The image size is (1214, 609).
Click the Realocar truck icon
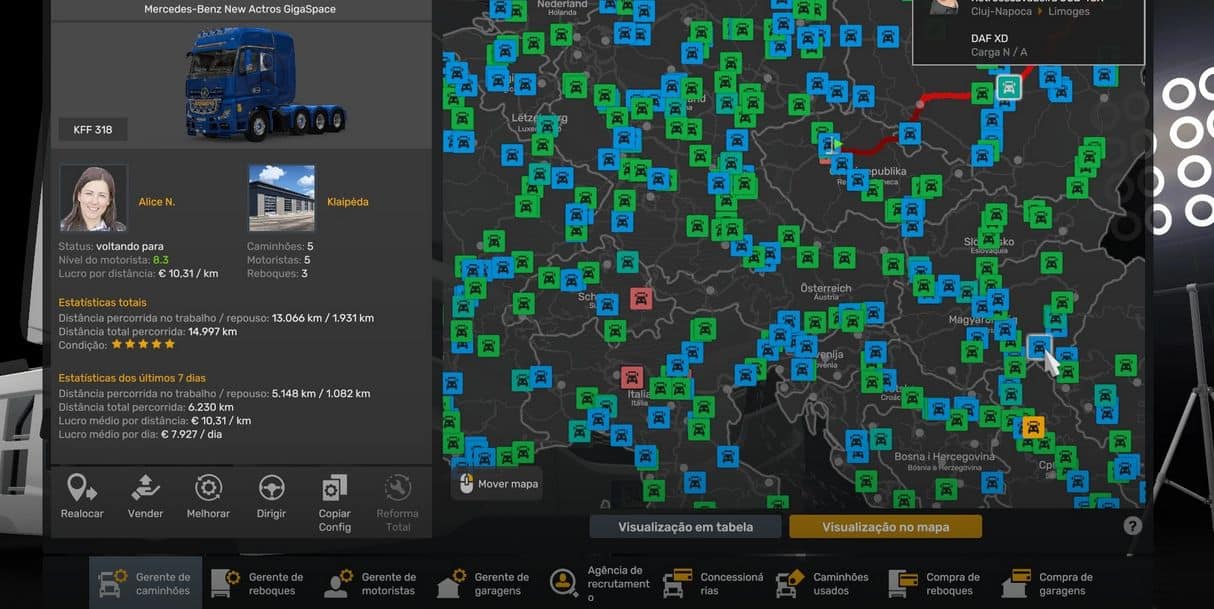[x=82, y=489]
